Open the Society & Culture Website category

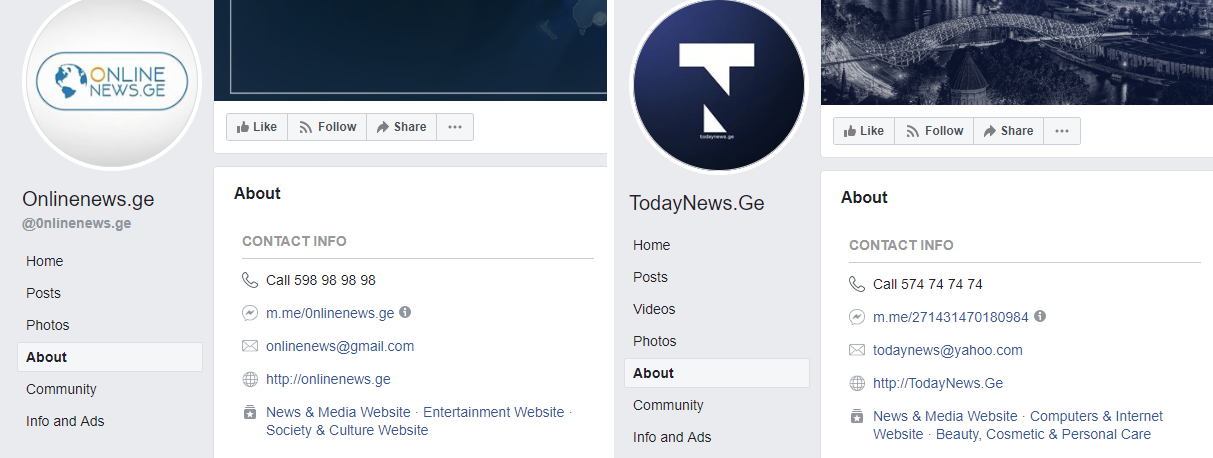tap(347, 430)
